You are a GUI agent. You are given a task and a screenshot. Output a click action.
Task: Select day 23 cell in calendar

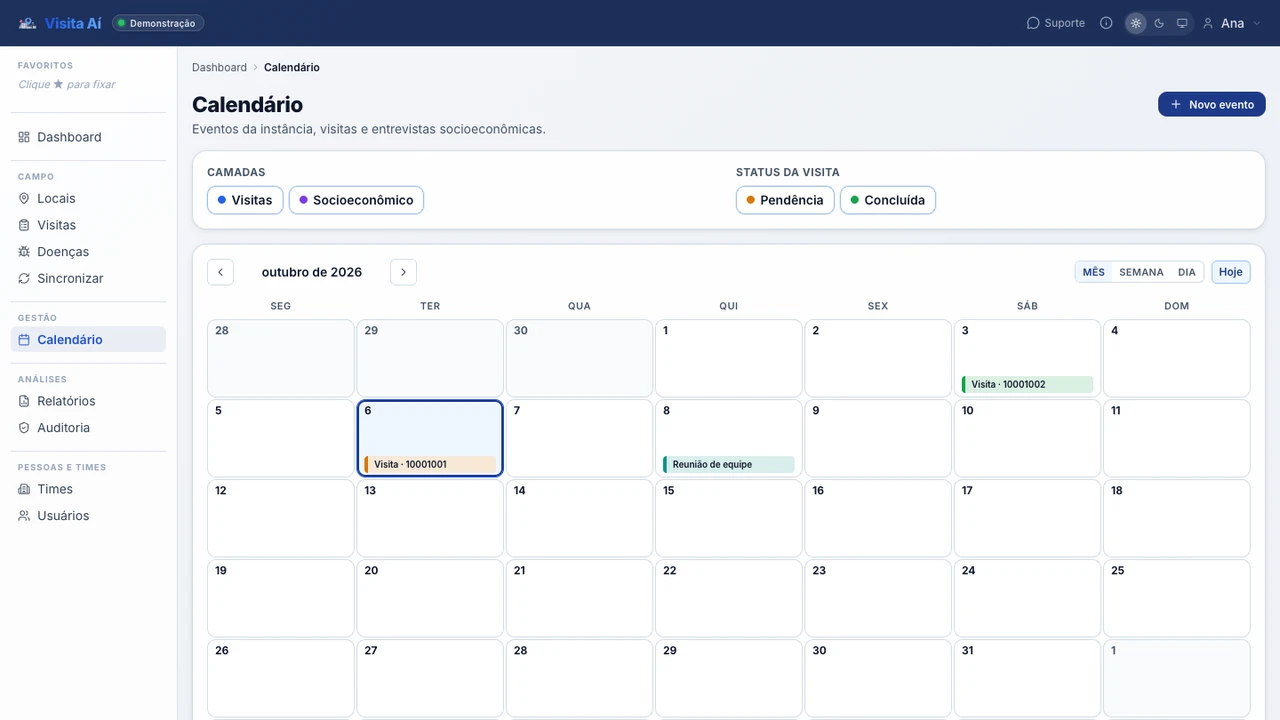[x=878, y=598]
